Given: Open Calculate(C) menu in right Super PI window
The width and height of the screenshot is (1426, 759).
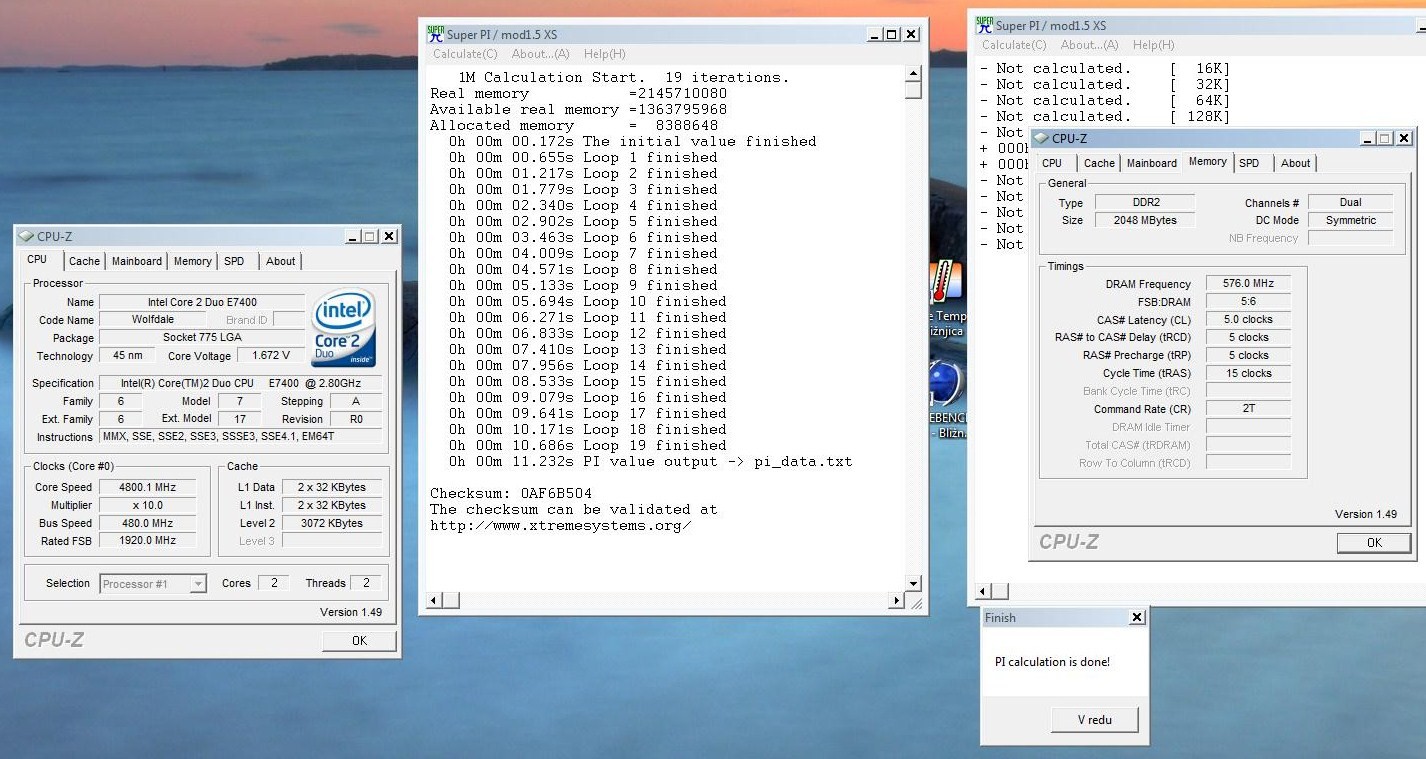Looking at the screenshot, I should [1014, 45].
